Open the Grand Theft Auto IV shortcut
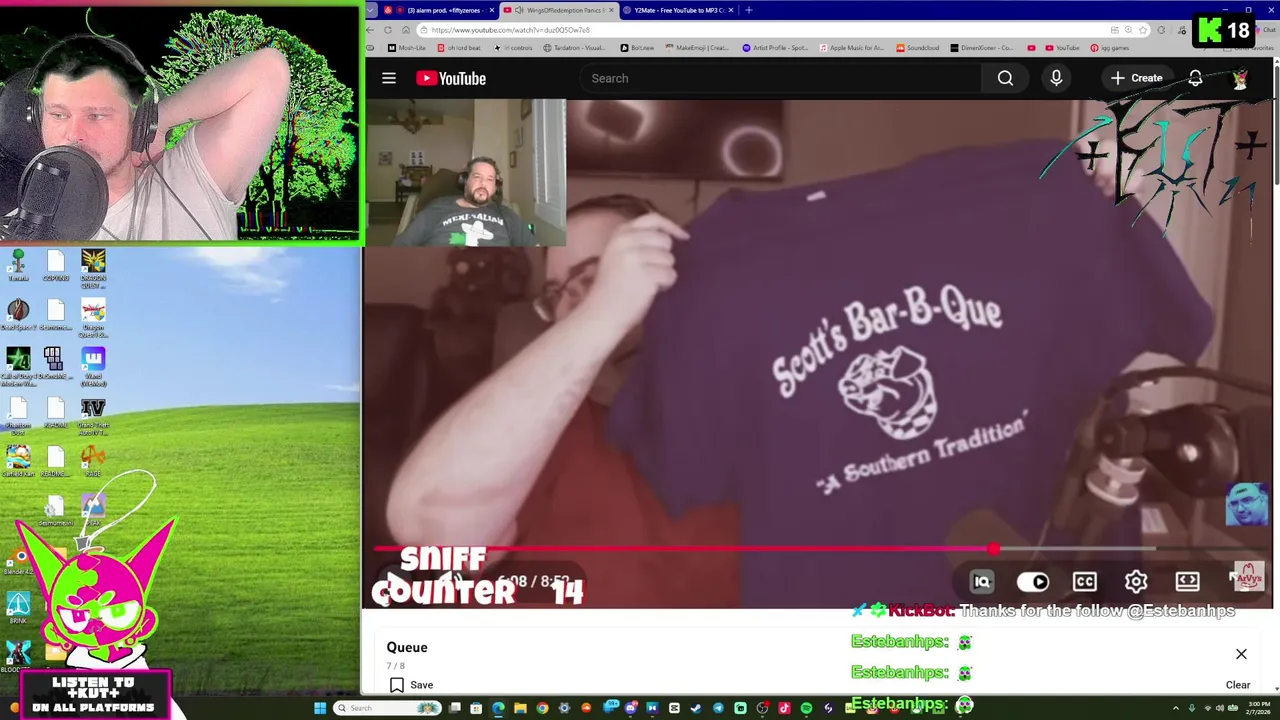The height and width of the screenshot is (720, 1280). [x=93, y=416]
